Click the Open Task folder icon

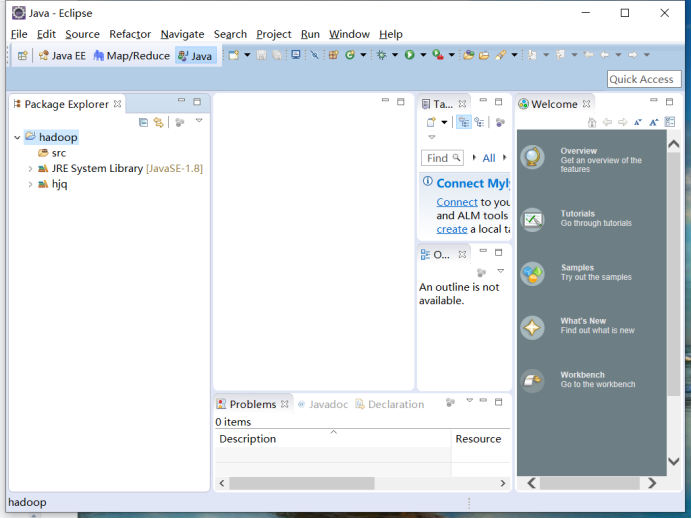click(484, 56)
